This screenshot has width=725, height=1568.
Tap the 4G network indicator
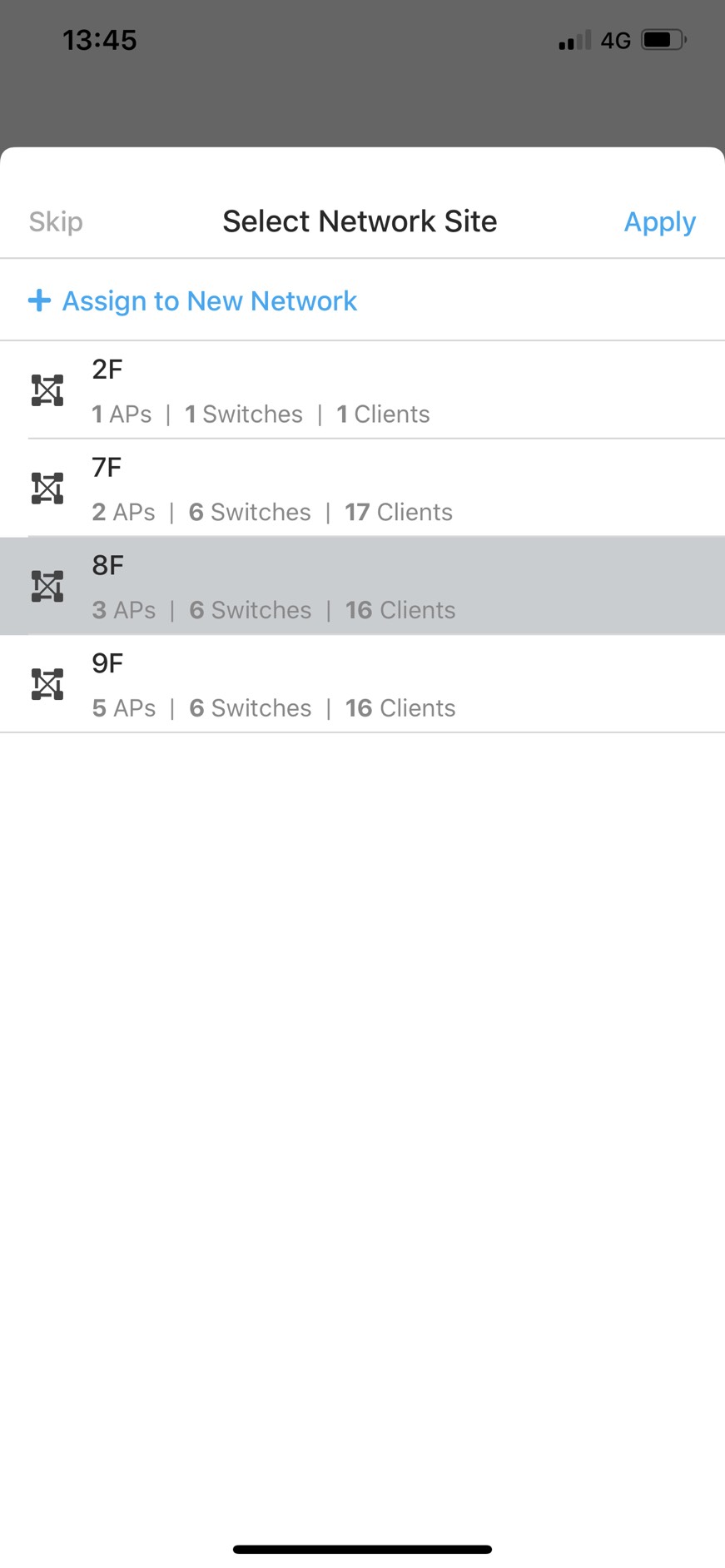(616, 41)
